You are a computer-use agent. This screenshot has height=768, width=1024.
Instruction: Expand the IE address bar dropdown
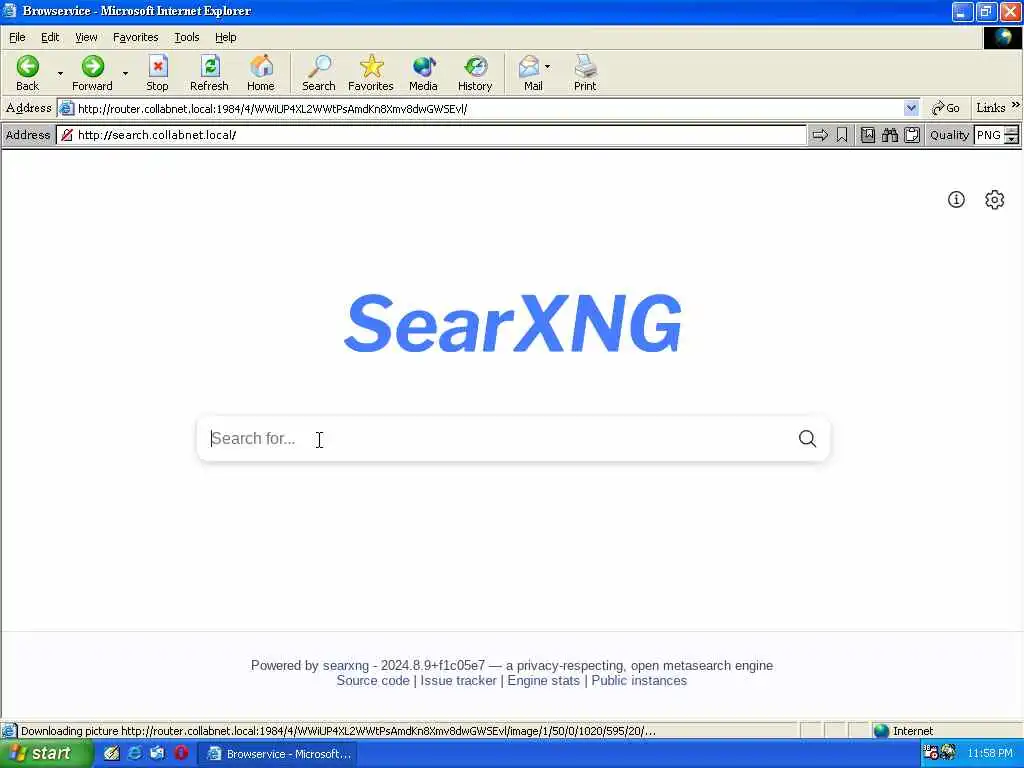911,108
